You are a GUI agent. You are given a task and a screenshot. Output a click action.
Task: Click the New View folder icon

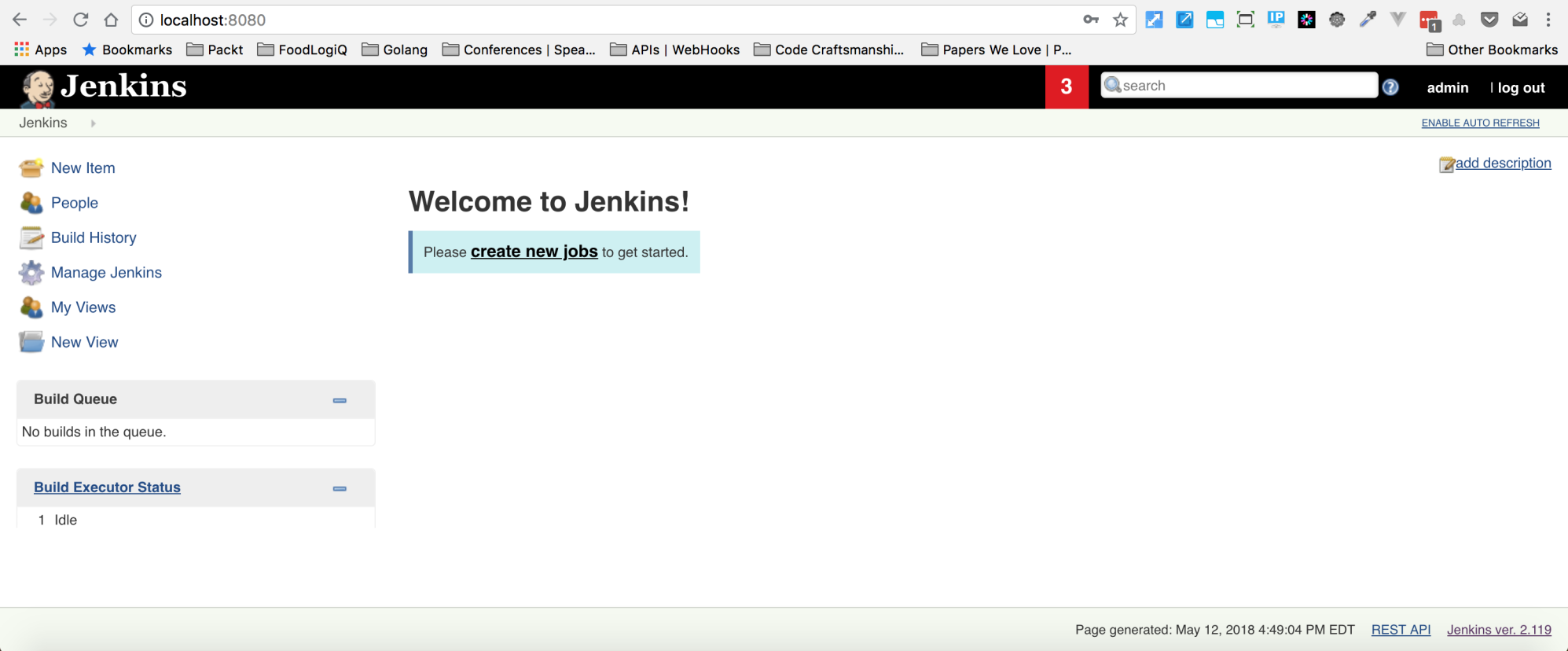(x=31, y=342)
